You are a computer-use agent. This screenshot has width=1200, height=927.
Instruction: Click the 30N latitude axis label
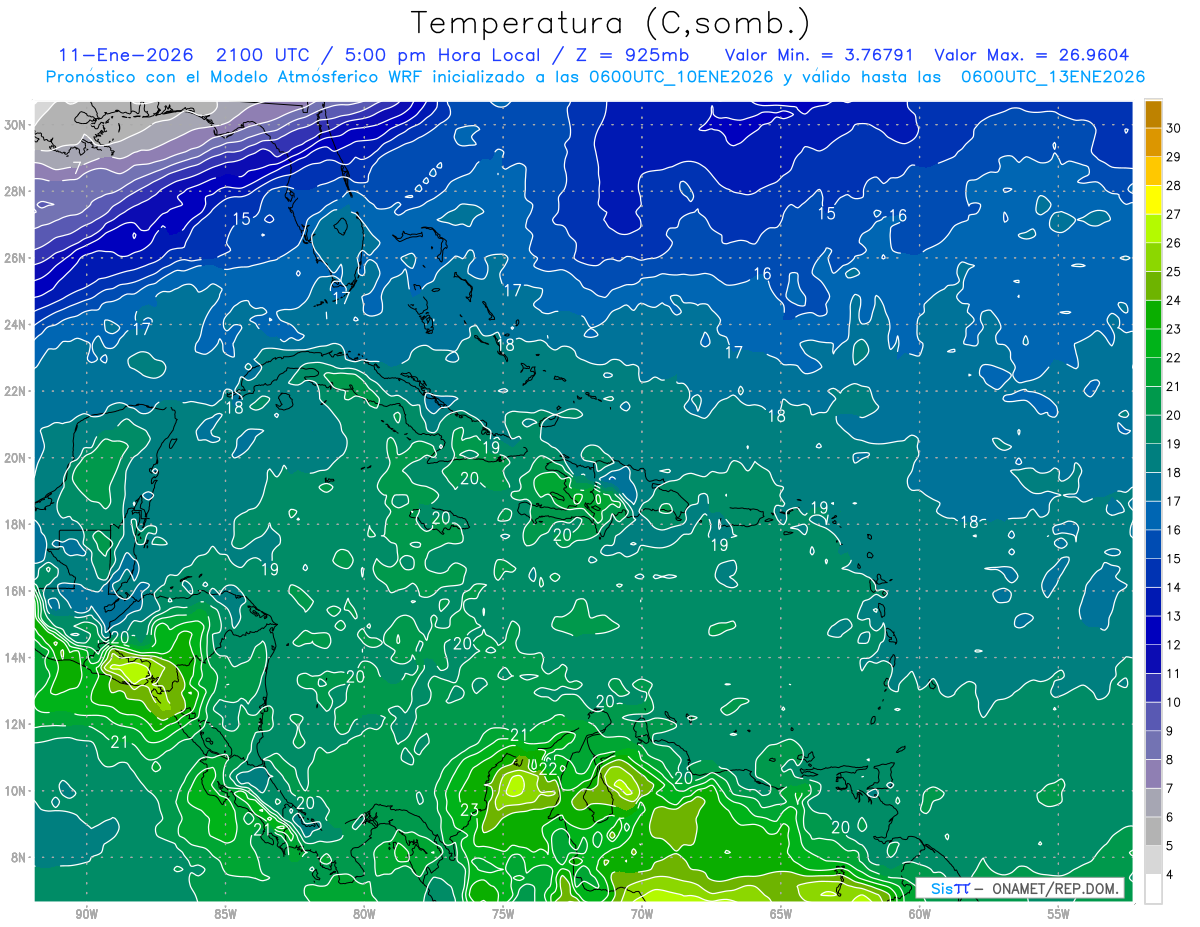[x=15, y=125]
